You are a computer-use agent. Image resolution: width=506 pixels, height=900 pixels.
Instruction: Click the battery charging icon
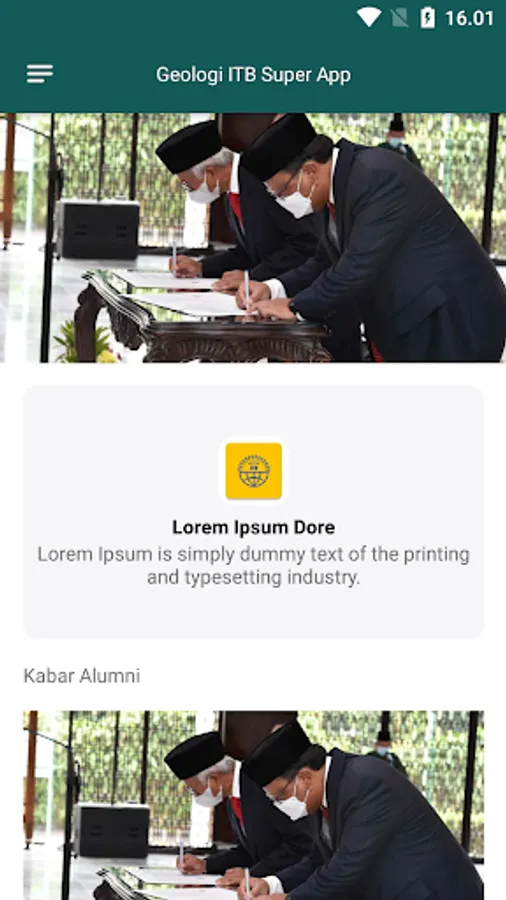click(427, 18)
